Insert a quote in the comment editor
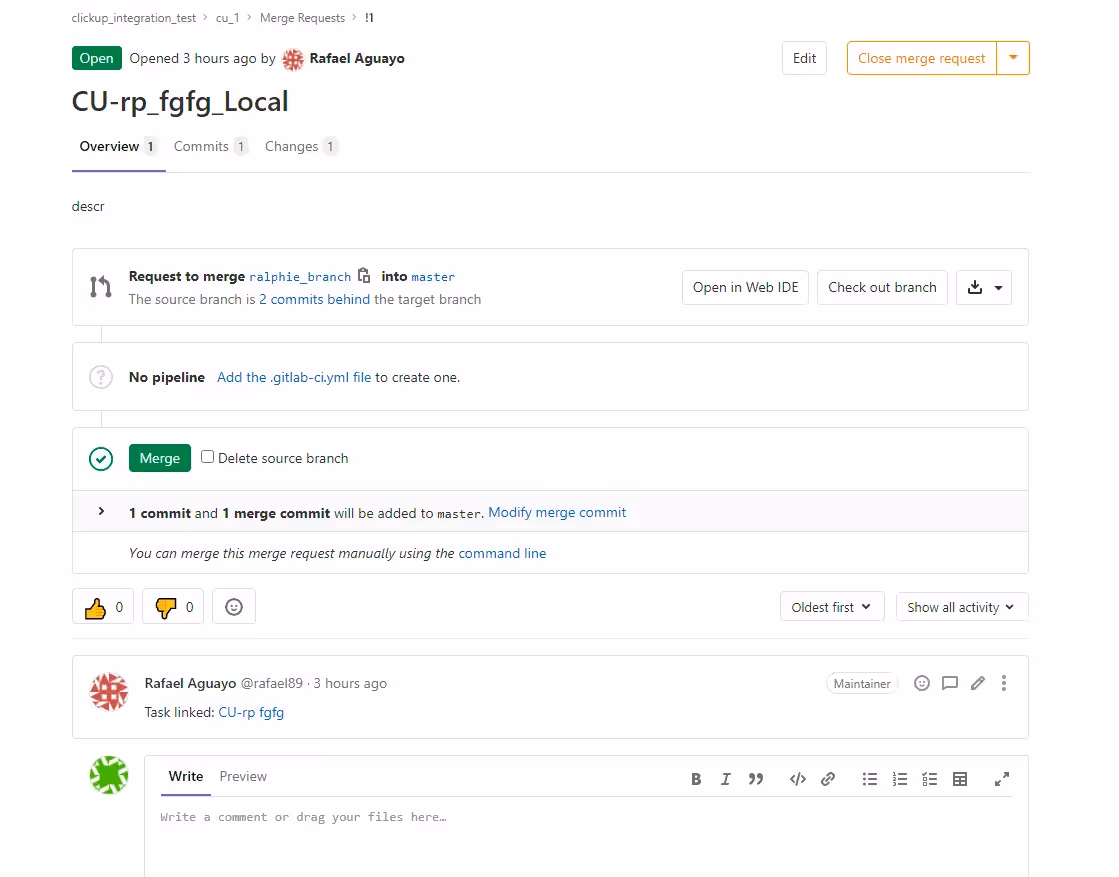This screenshot has width=1119, height=877. tap(756, 778)
